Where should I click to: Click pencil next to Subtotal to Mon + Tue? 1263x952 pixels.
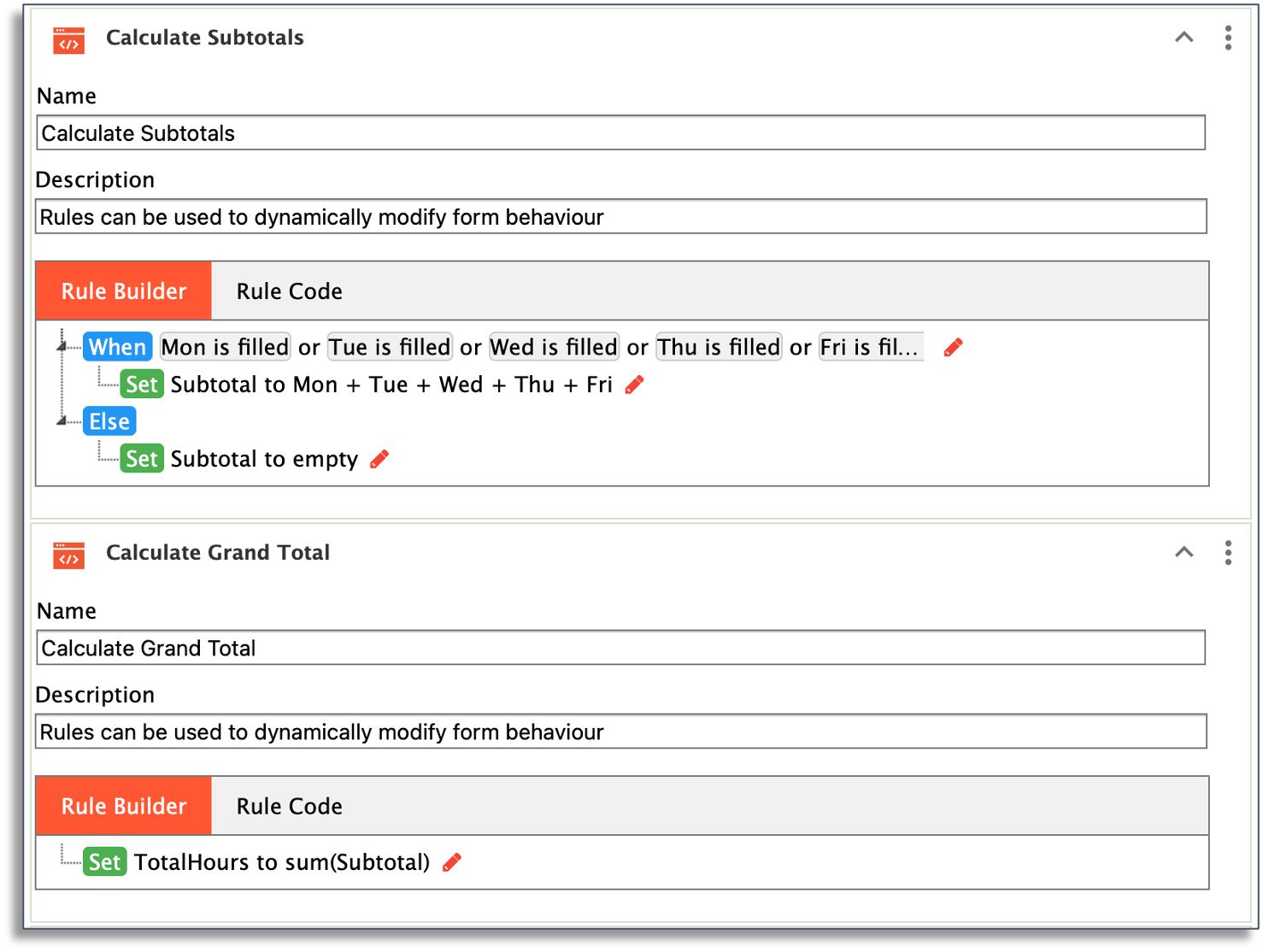pyautogui.click(x=634, y=385)
